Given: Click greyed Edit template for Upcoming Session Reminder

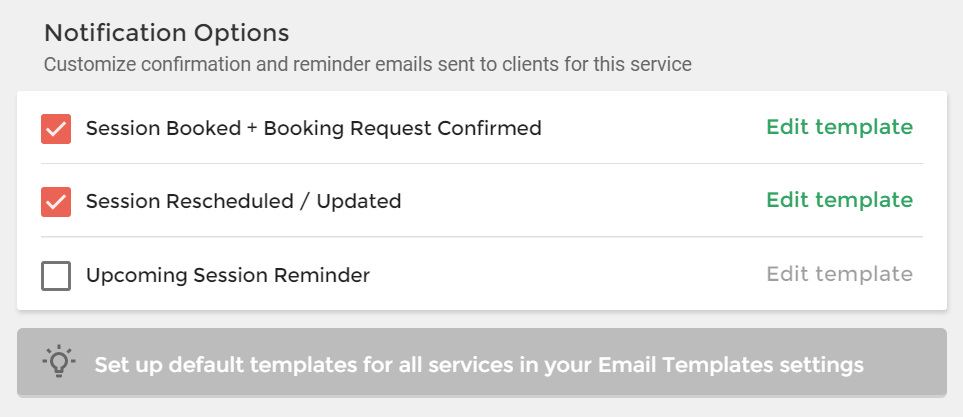Looking at the screenshot, I should pyautogui.click(x=840, y=275).
